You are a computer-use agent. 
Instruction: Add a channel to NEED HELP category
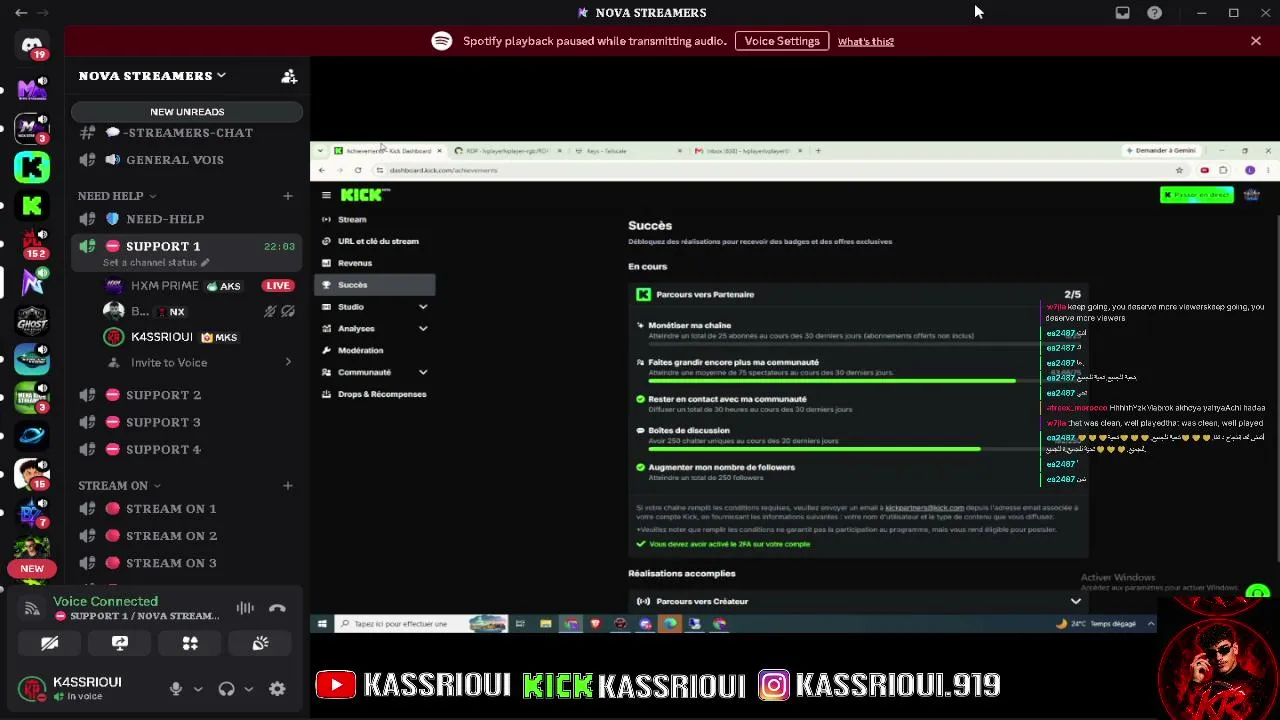[288, 196]
